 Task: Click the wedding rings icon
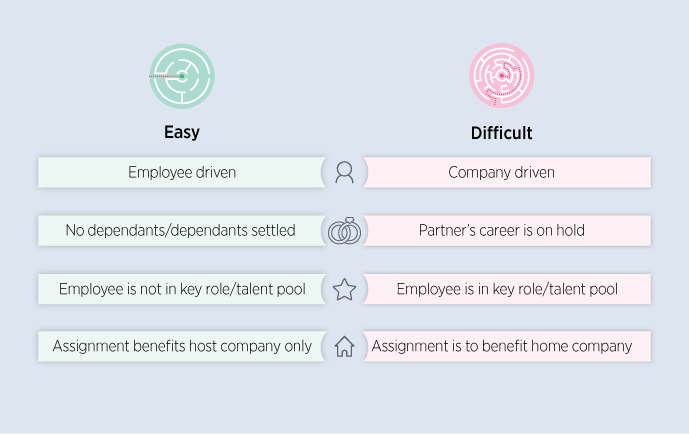[x=344, y=231]
